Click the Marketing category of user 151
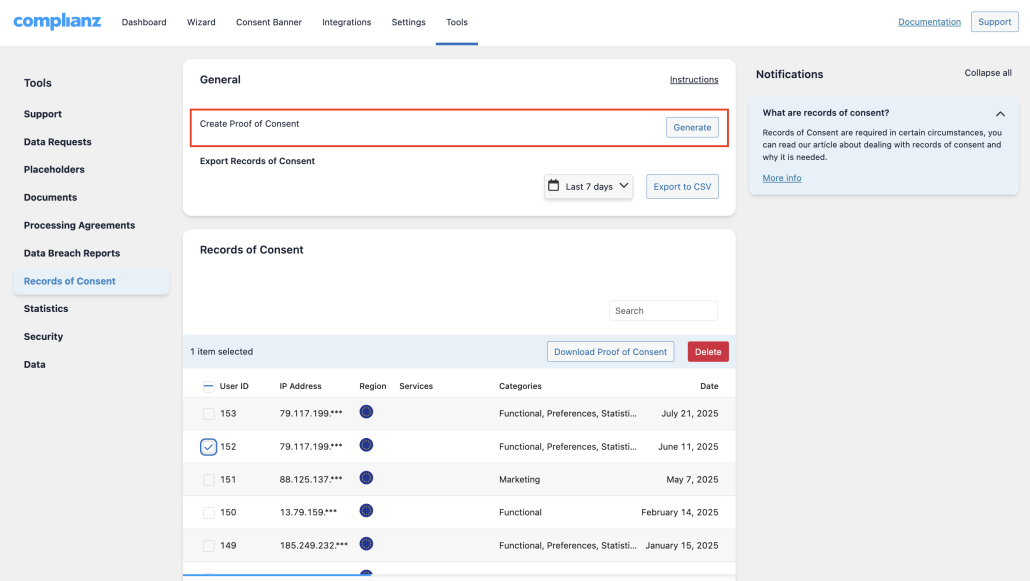Image resolution: width=1030 pixels, height=581 pixels. tap(520, 480)
